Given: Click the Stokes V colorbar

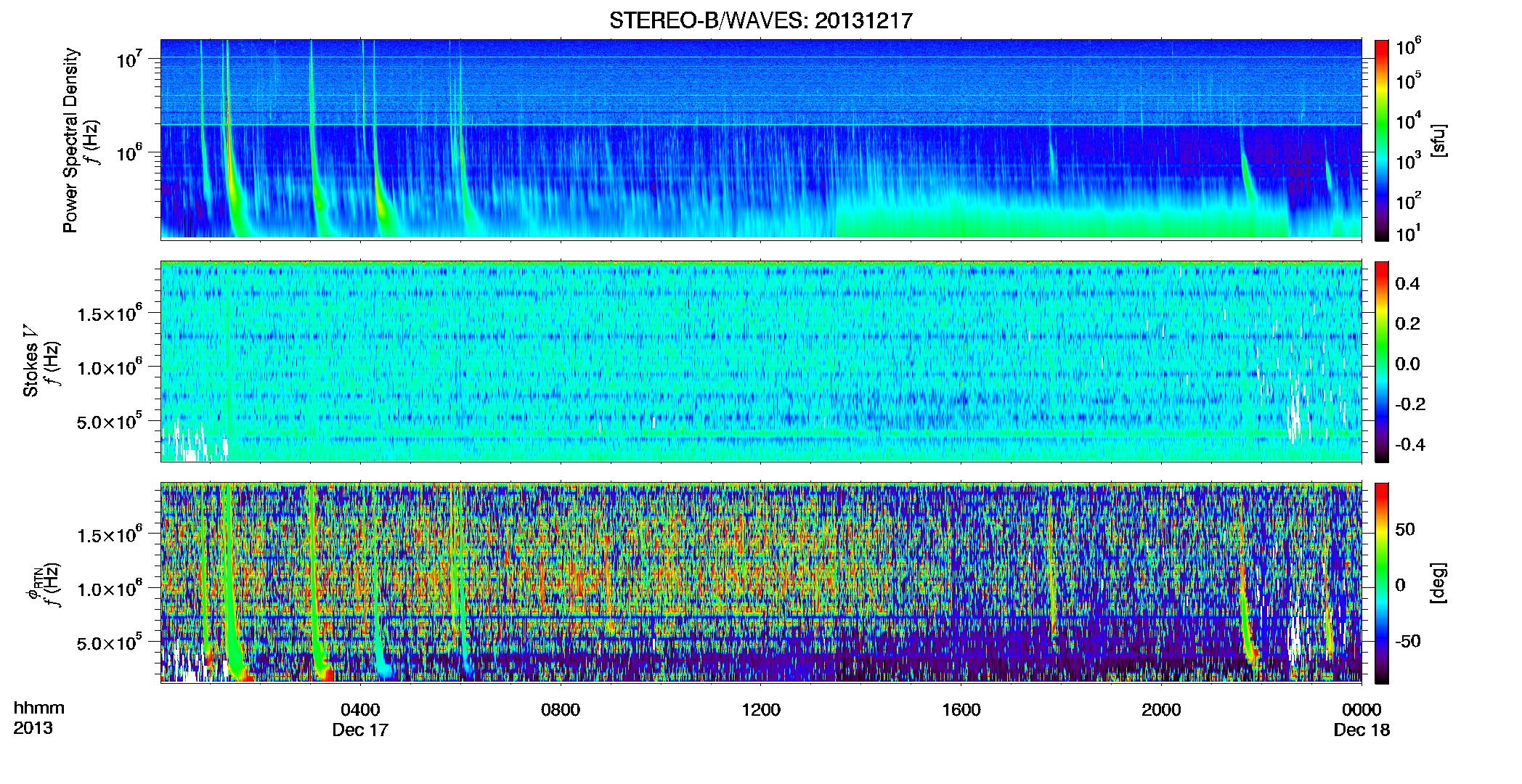Looking at the screenshot, I should (1382, 362).
